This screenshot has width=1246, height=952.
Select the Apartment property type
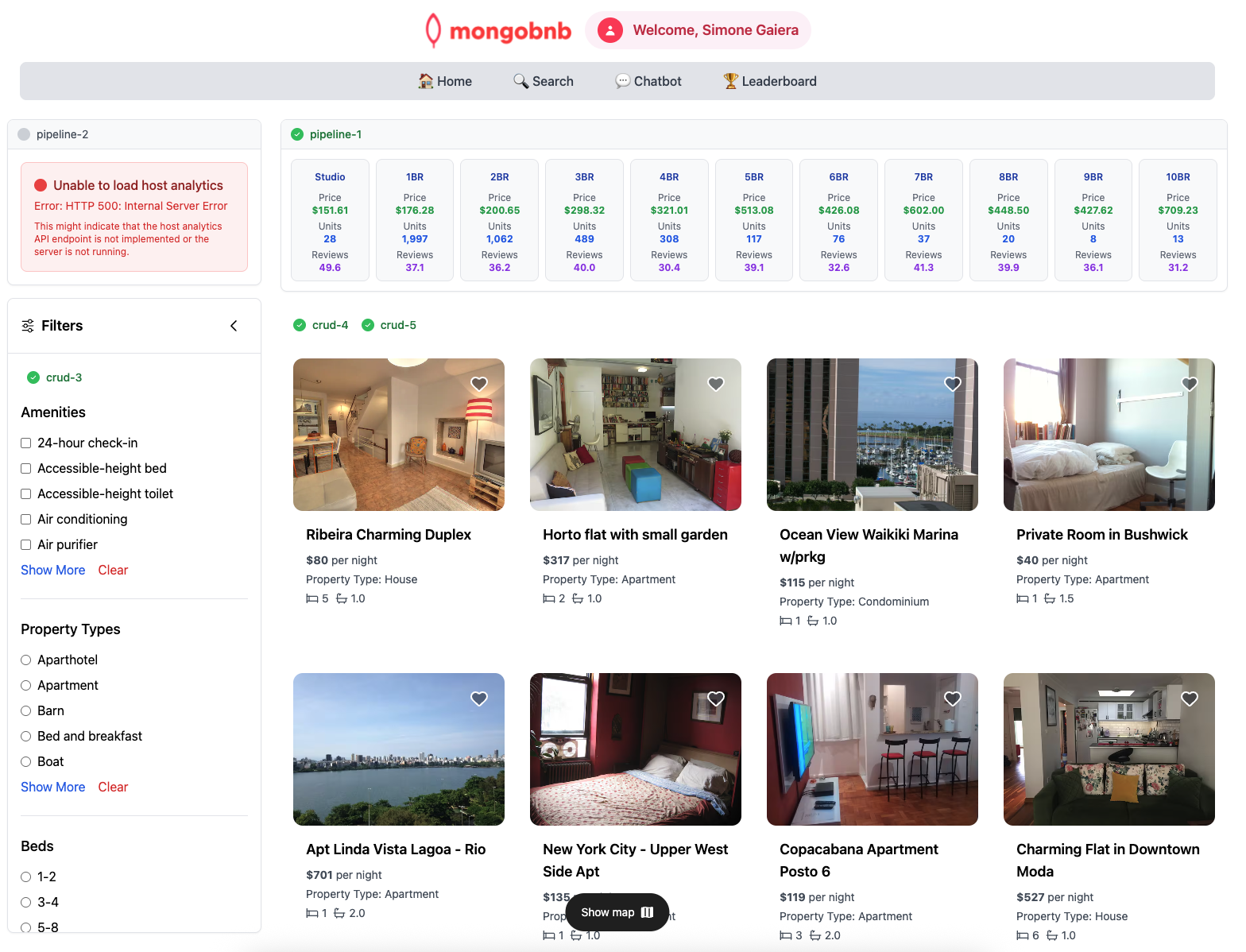(x=26, y=686)
